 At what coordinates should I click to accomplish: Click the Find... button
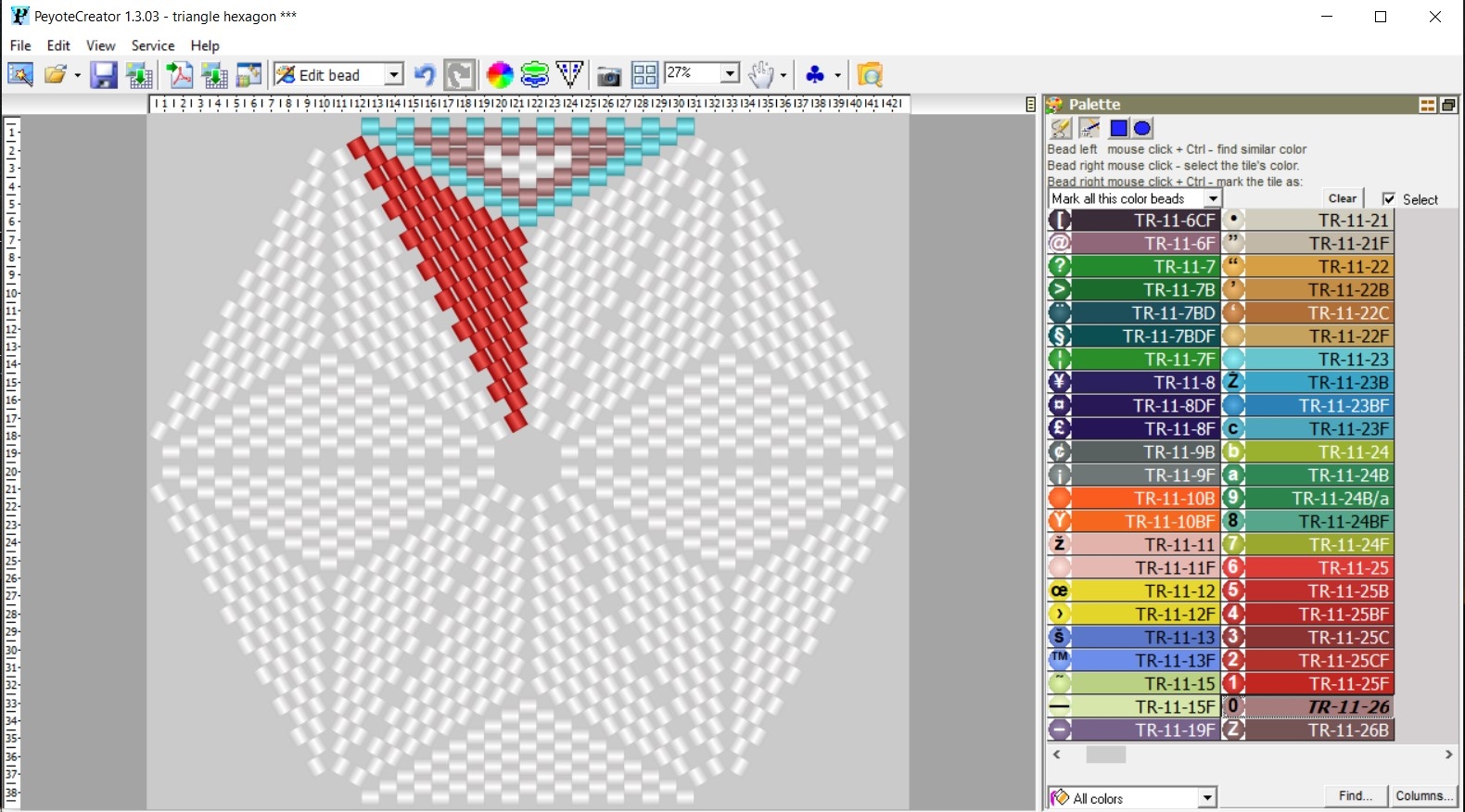[x=1355, y=796]
